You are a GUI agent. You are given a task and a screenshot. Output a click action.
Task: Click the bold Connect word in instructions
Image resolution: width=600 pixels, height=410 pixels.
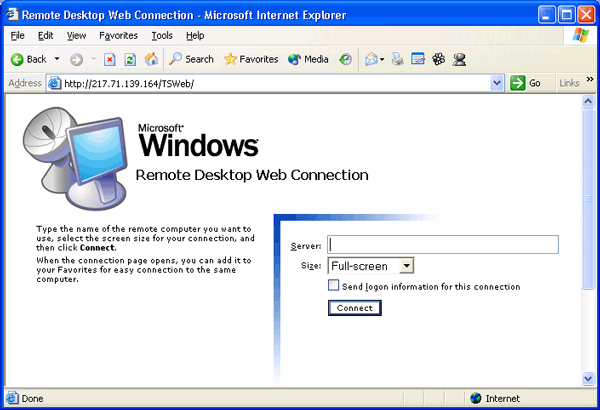[97, 248]
